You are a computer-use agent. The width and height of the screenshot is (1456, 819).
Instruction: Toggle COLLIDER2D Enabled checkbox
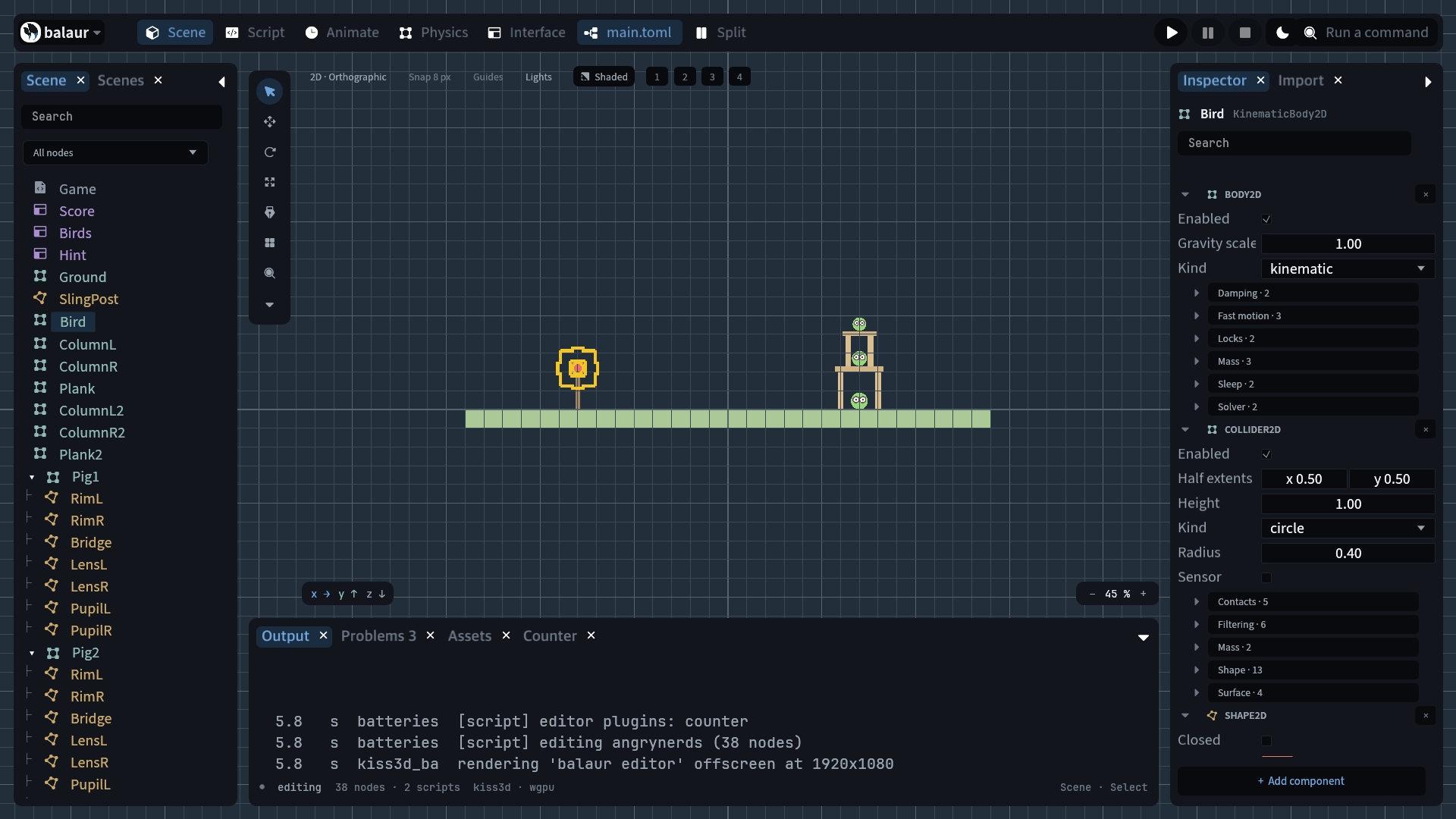pos(1266,455)
